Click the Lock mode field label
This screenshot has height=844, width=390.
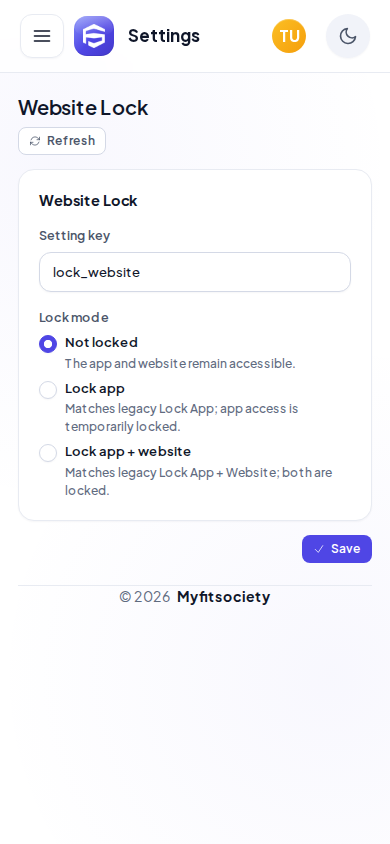click(74, 318)
